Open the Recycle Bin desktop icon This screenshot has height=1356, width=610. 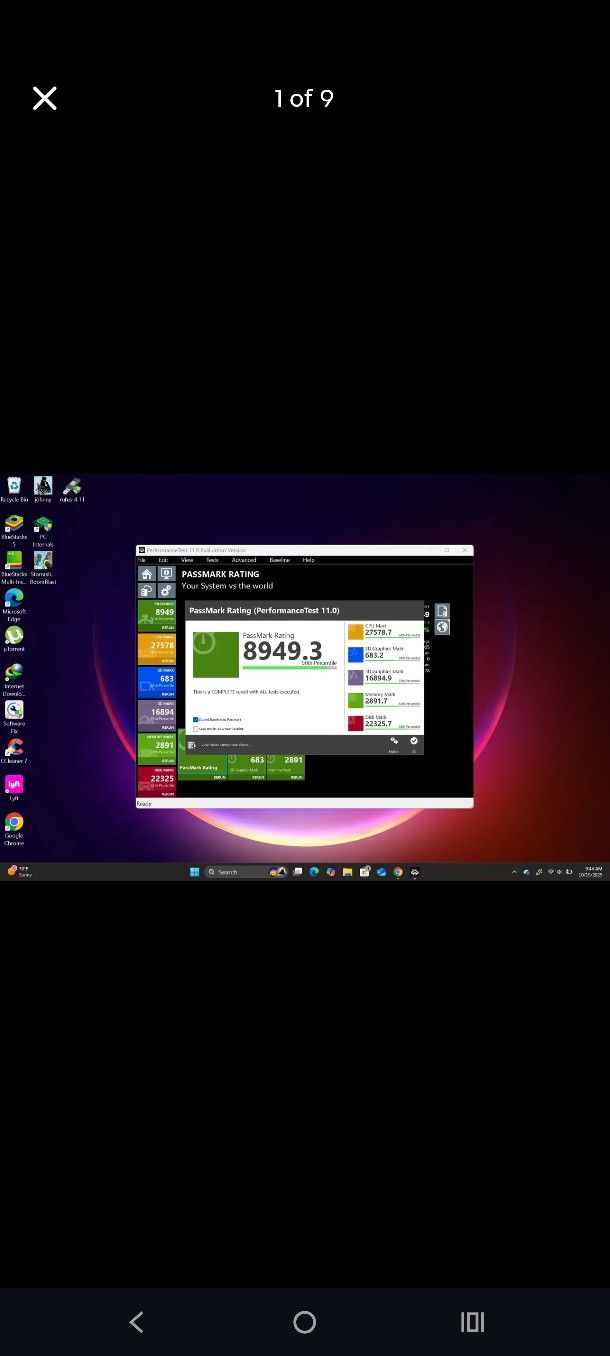[14, 490]
